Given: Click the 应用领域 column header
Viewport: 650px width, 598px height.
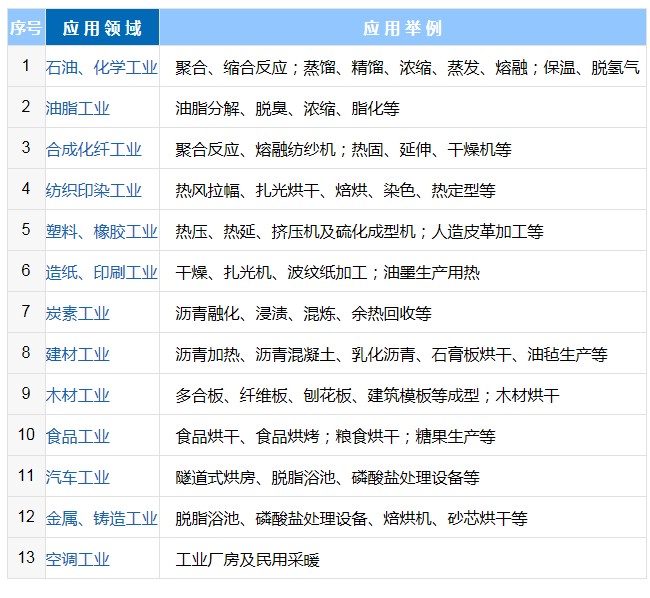Looking at the screenshot, I should tap(102, 28).
